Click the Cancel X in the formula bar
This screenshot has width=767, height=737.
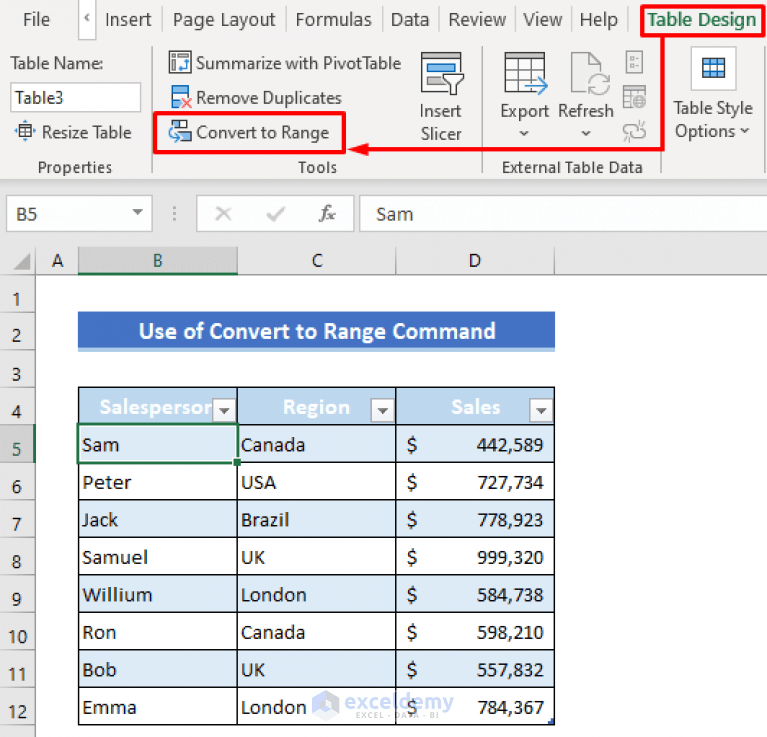[224, 214]
